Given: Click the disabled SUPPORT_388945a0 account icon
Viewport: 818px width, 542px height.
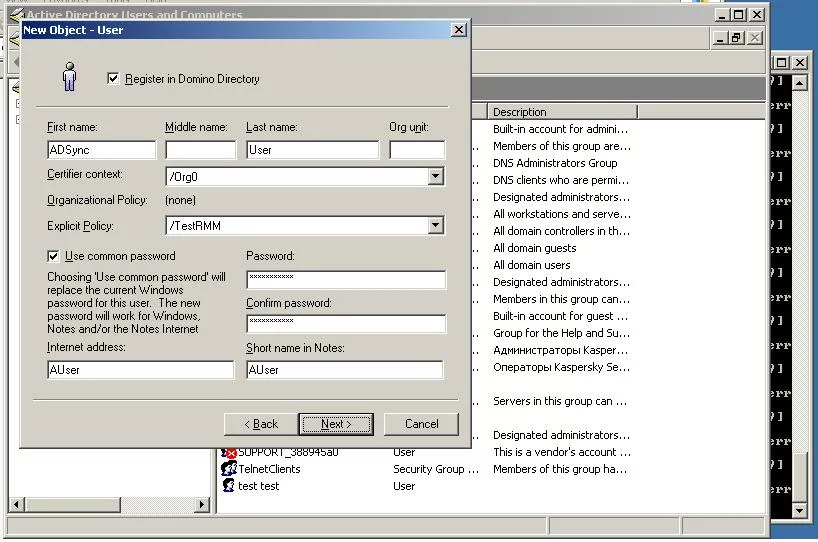Looking at the screenshot, I should point(228,452).
